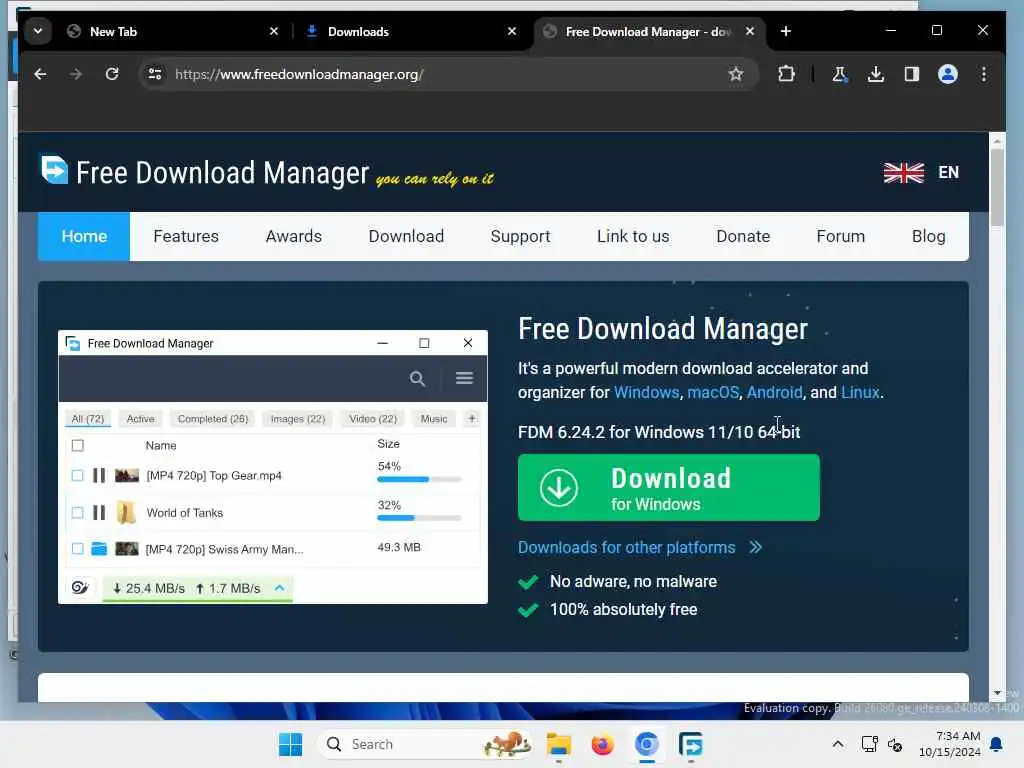Pause icon beside Top Gear.mp4

click(99, 475)
